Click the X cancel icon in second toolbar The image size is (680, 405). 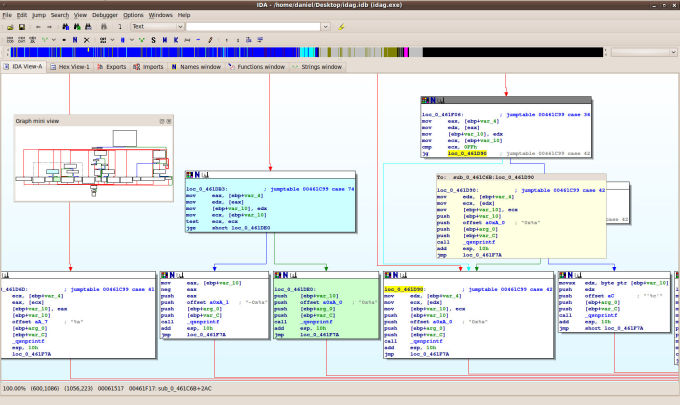click(87, 39)
